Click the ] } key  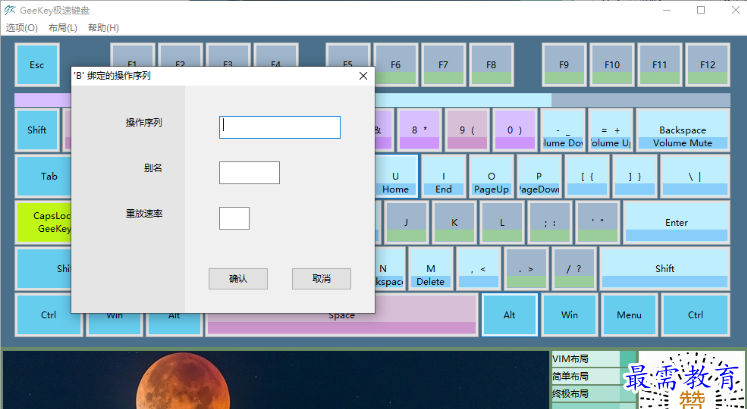pyautogui.click(x=635, y=176)
